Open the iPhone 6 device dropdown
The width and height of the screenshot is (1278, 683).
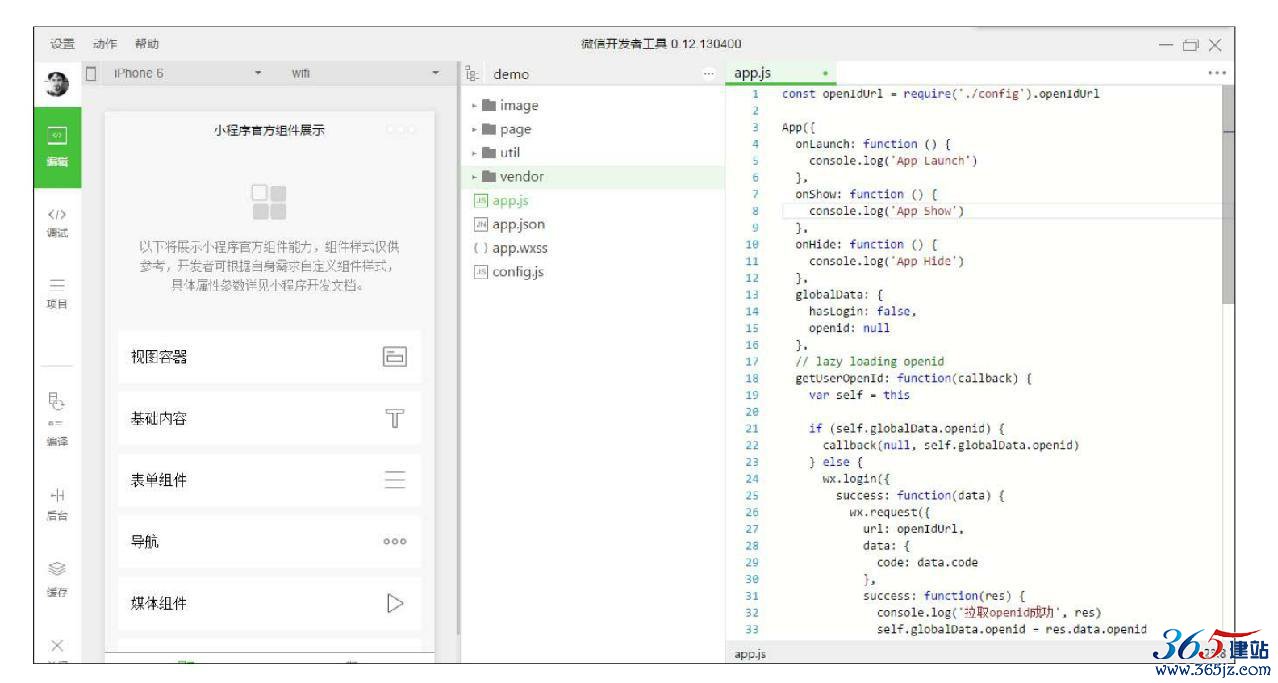point(189,74)
